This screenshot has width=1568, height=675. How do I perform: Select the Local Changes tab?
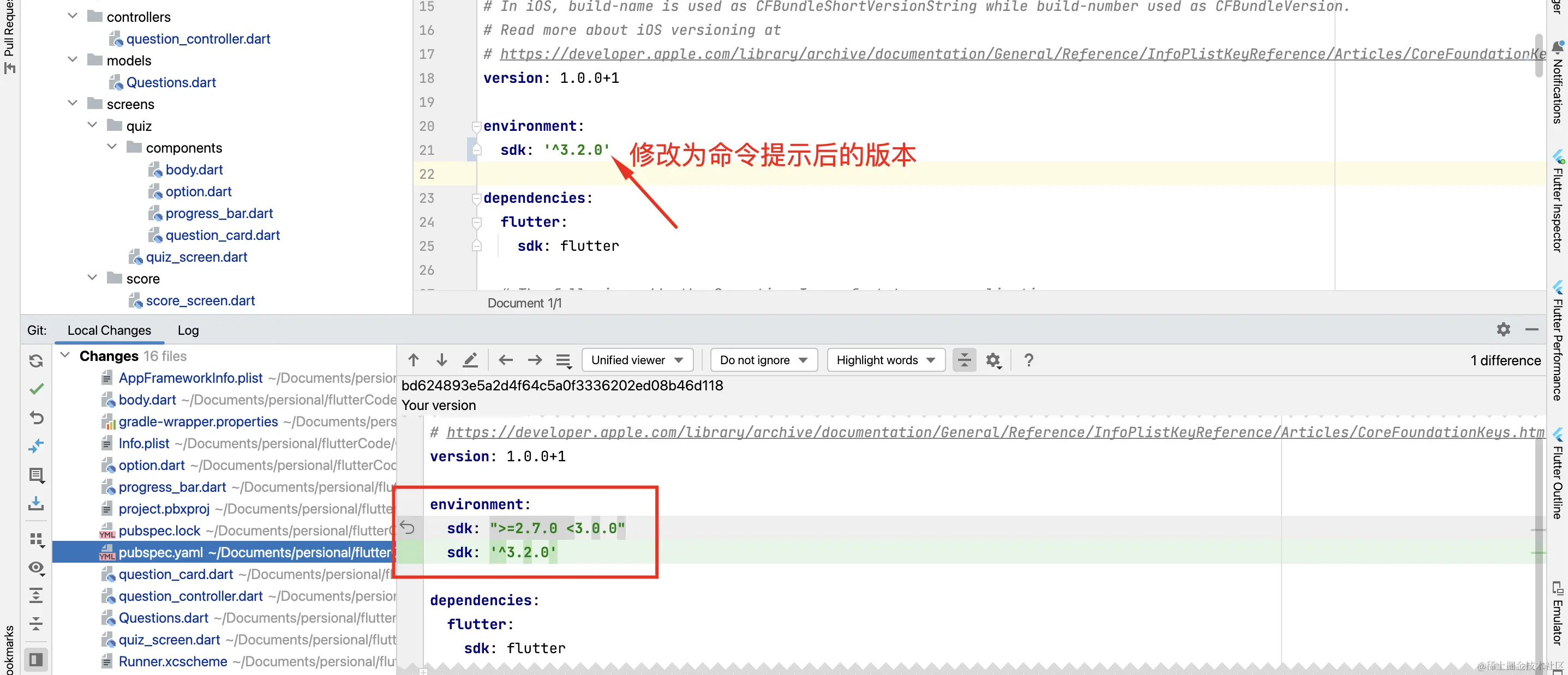(109, 330)
